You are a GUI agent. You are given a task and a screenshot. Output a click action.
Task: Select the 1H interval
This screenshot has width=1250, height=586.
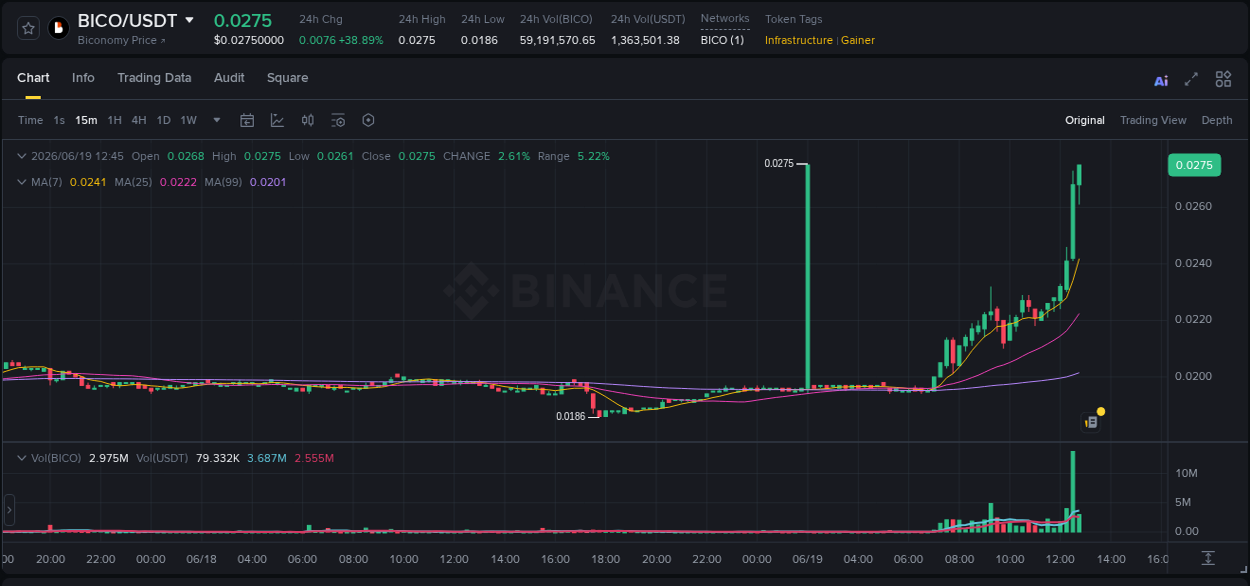click(x=114, y=120)
